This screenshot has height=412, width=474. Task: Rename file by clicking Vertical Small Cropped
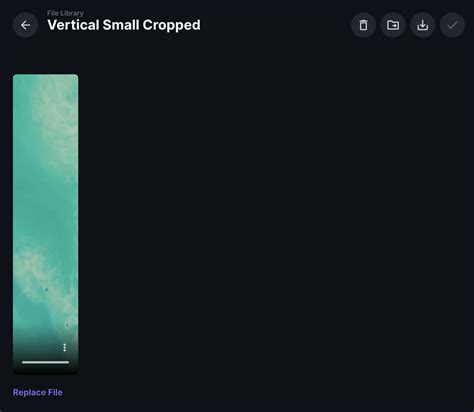pos(124,25)
